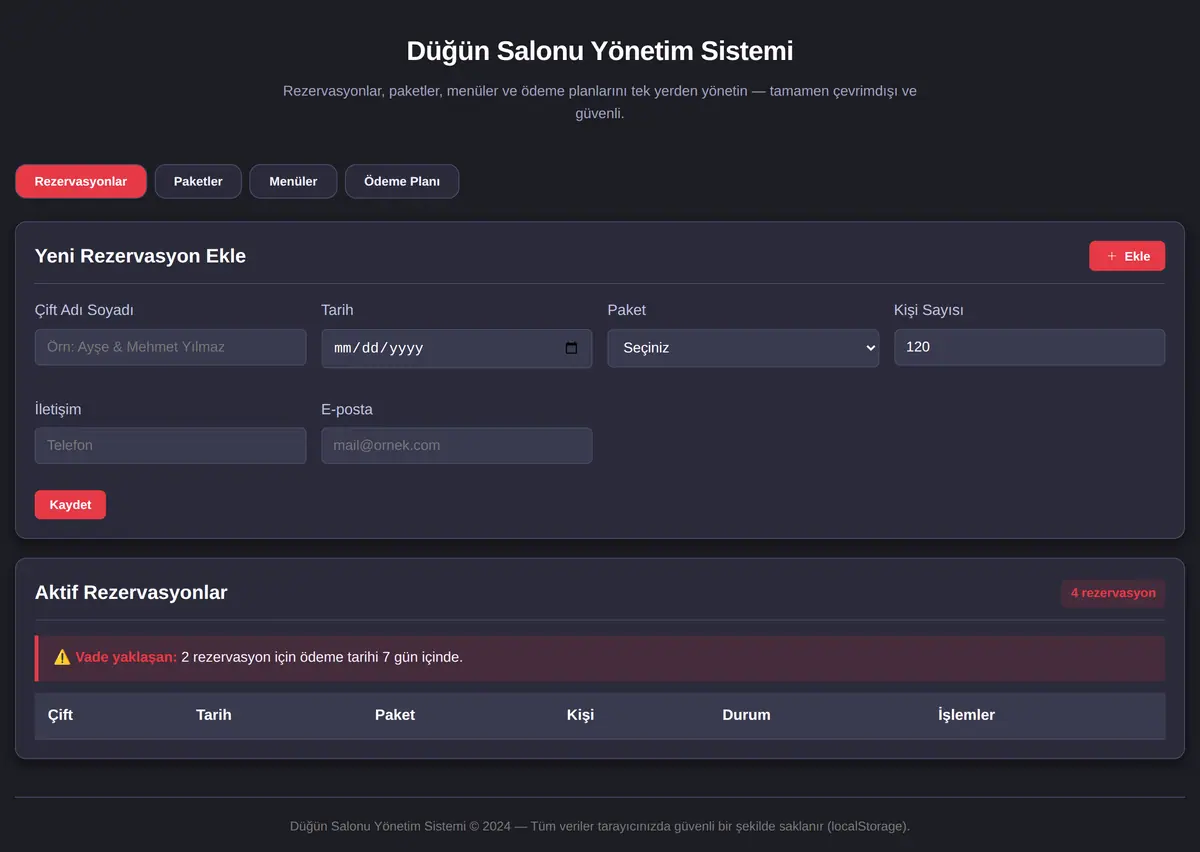The width and height of the screenshot is (1200, 852).
Task: Click the Kişi column header
Action: (x=580, y=715)
